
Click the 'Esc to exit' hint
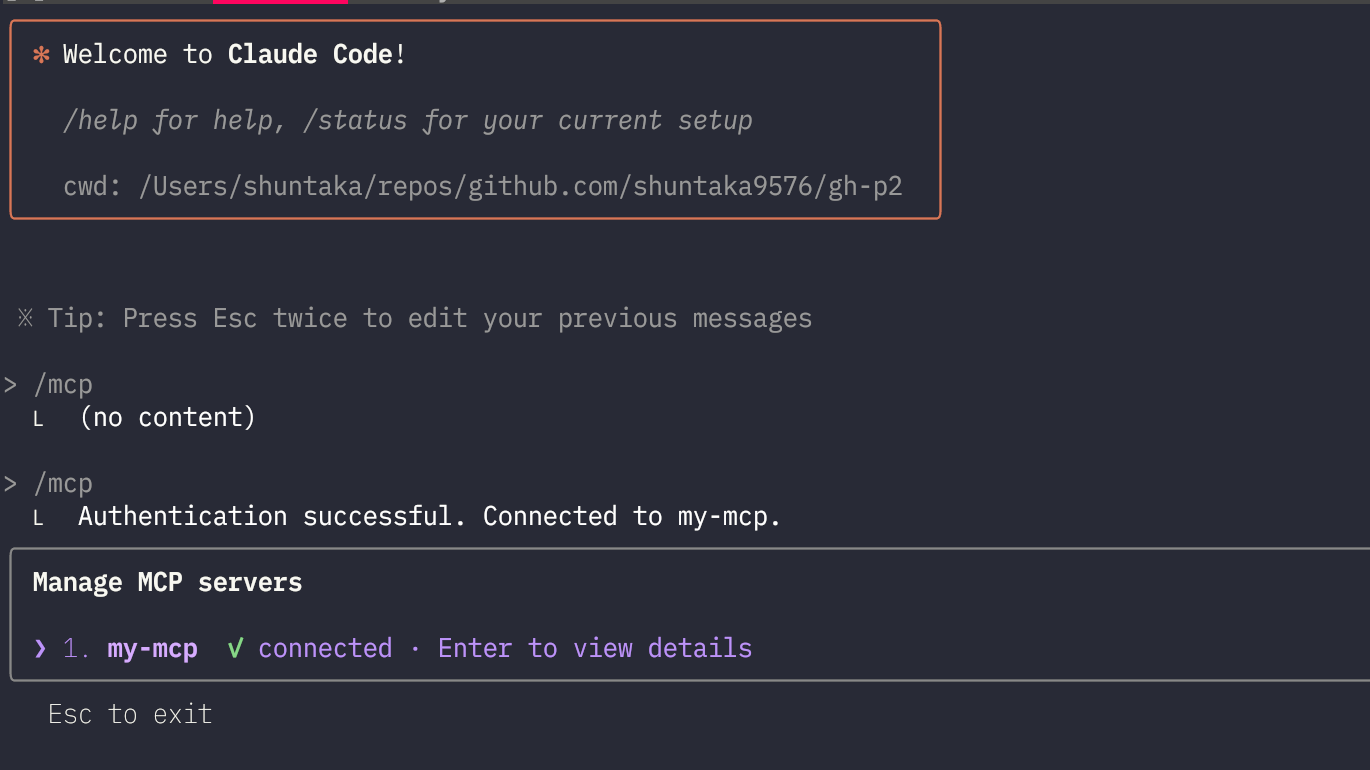130,714
